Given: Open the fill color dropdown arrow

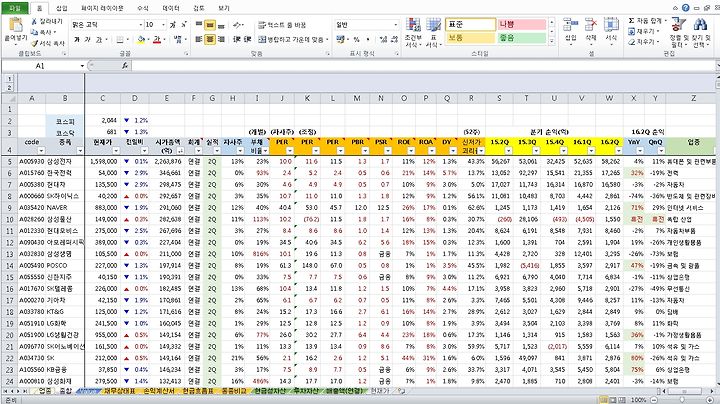Looking at the screenshot, I should (x=148, y=40).
